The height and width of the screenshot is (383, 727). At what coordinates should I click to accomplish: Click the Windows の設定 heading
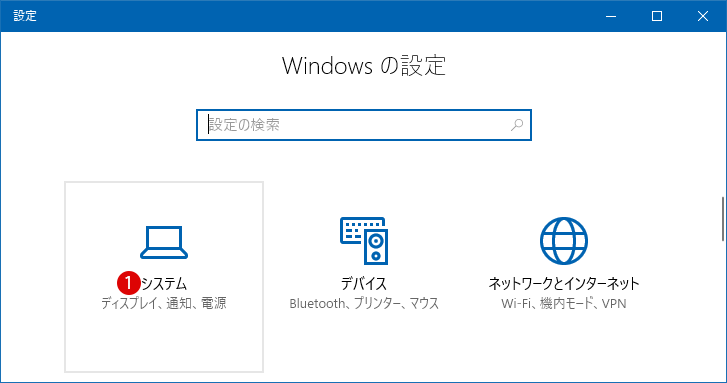(364, 65)
